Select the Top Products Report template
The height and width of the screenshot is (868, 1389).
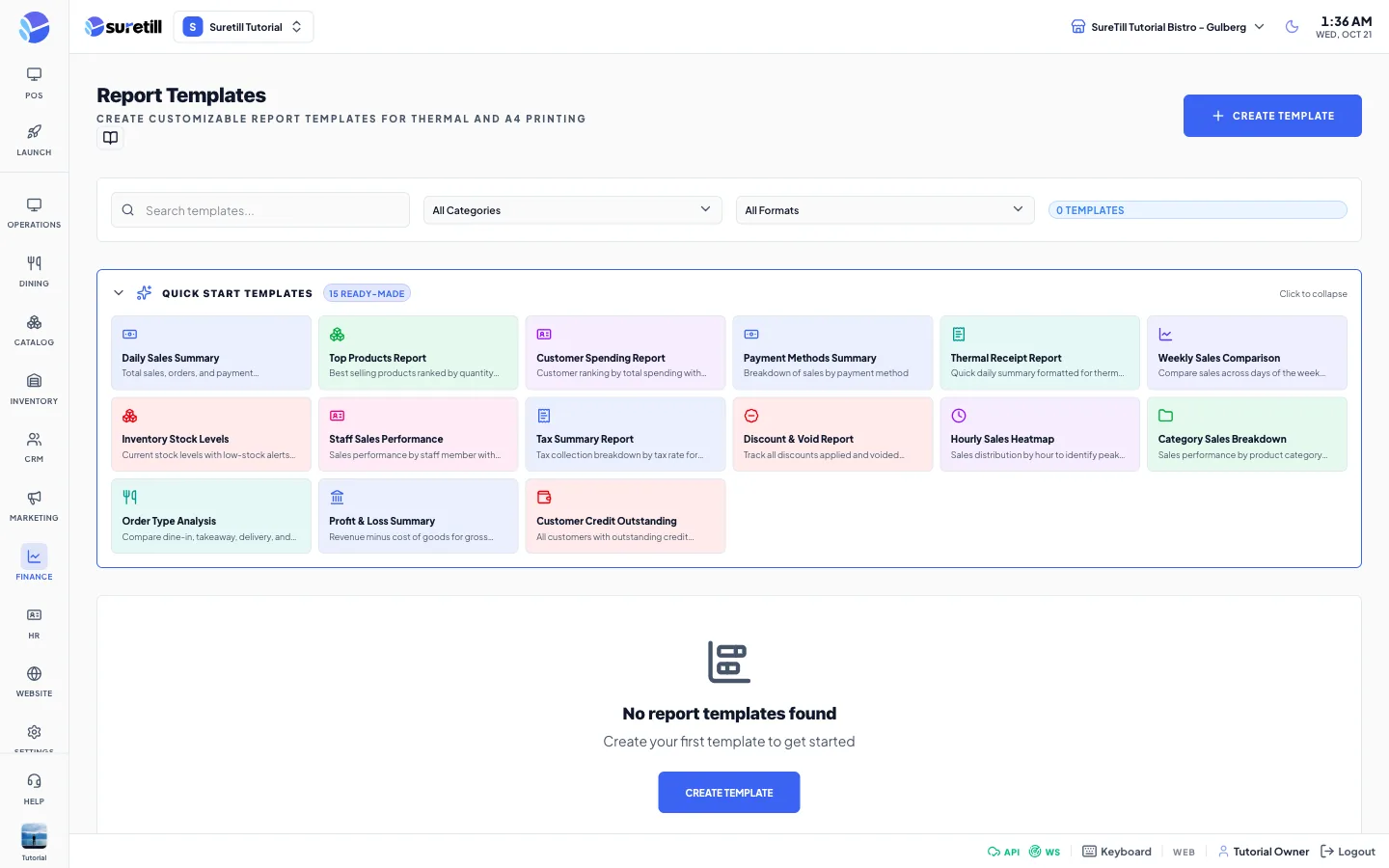pos(419,353)
